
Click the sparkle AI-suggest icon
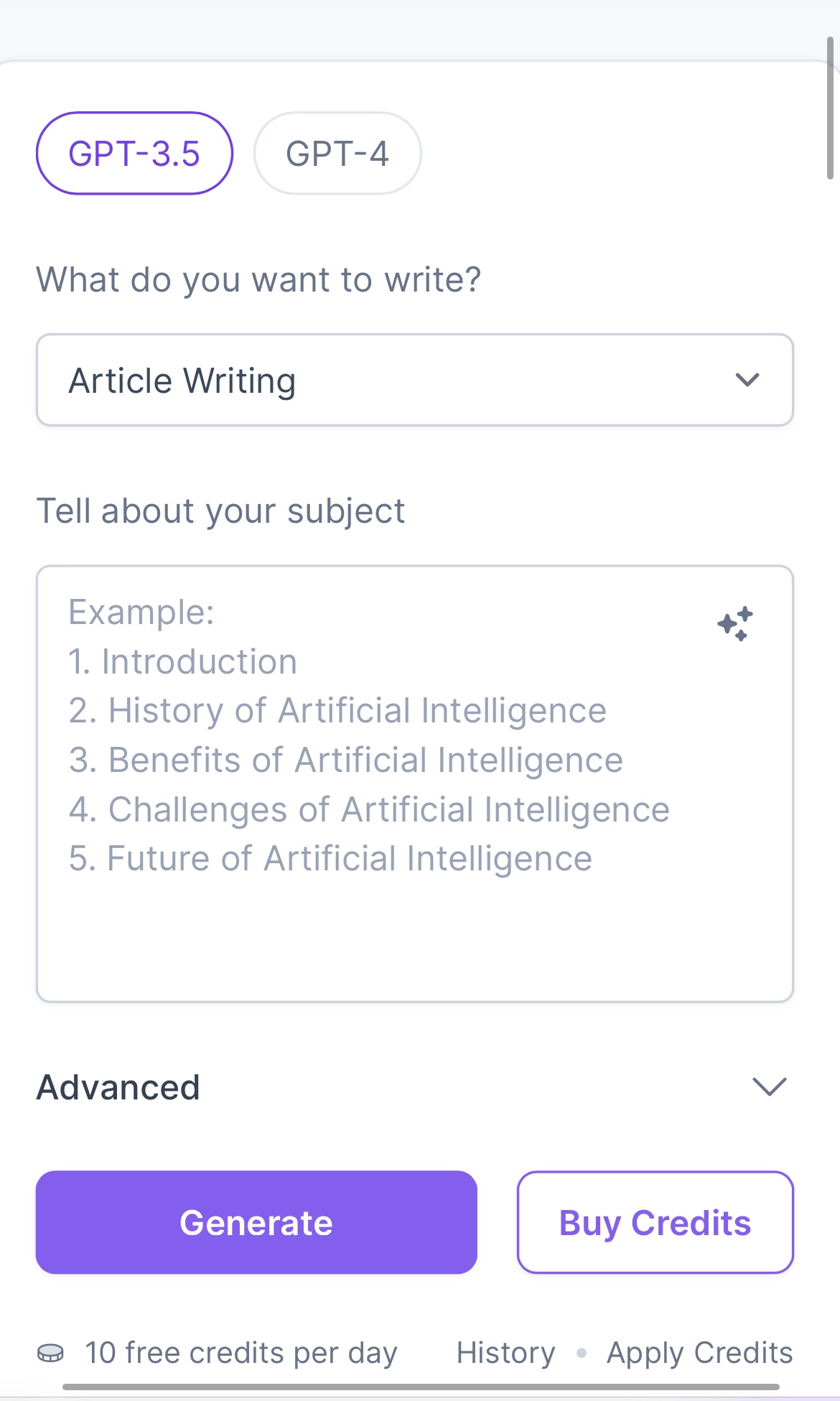click(x=735, y=623)
